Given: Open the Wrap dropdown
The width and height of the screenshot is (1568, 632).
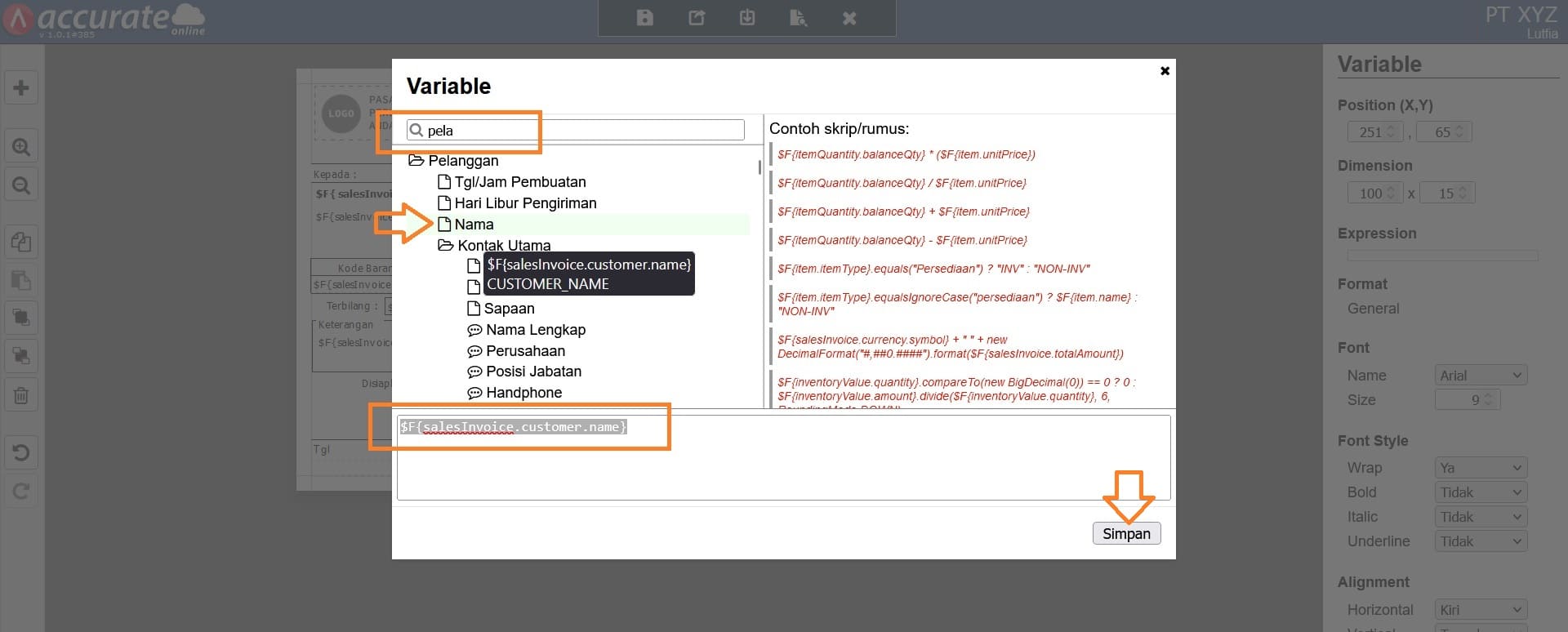Looking at the screenshot, I should pyautogui.click(x=1480, y=468).
